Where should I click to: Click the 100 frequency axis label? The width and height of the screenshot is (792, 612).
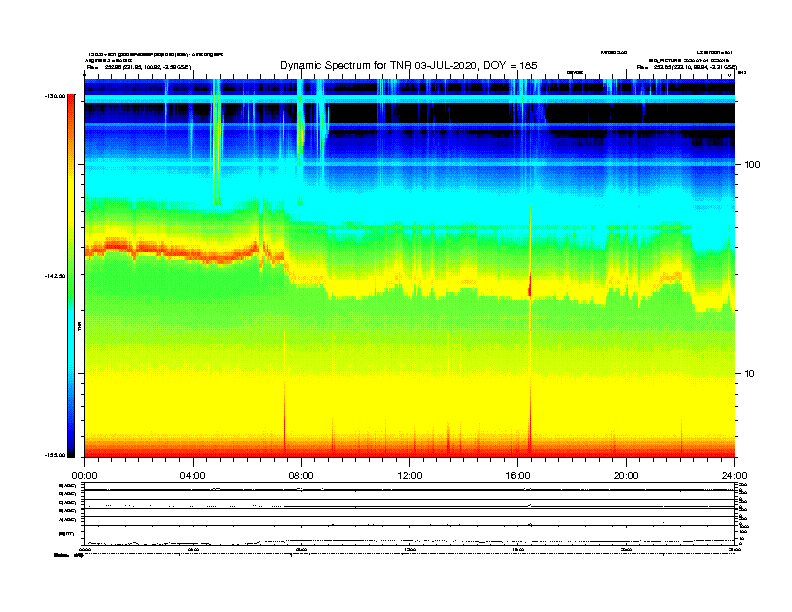click(752, 165)
